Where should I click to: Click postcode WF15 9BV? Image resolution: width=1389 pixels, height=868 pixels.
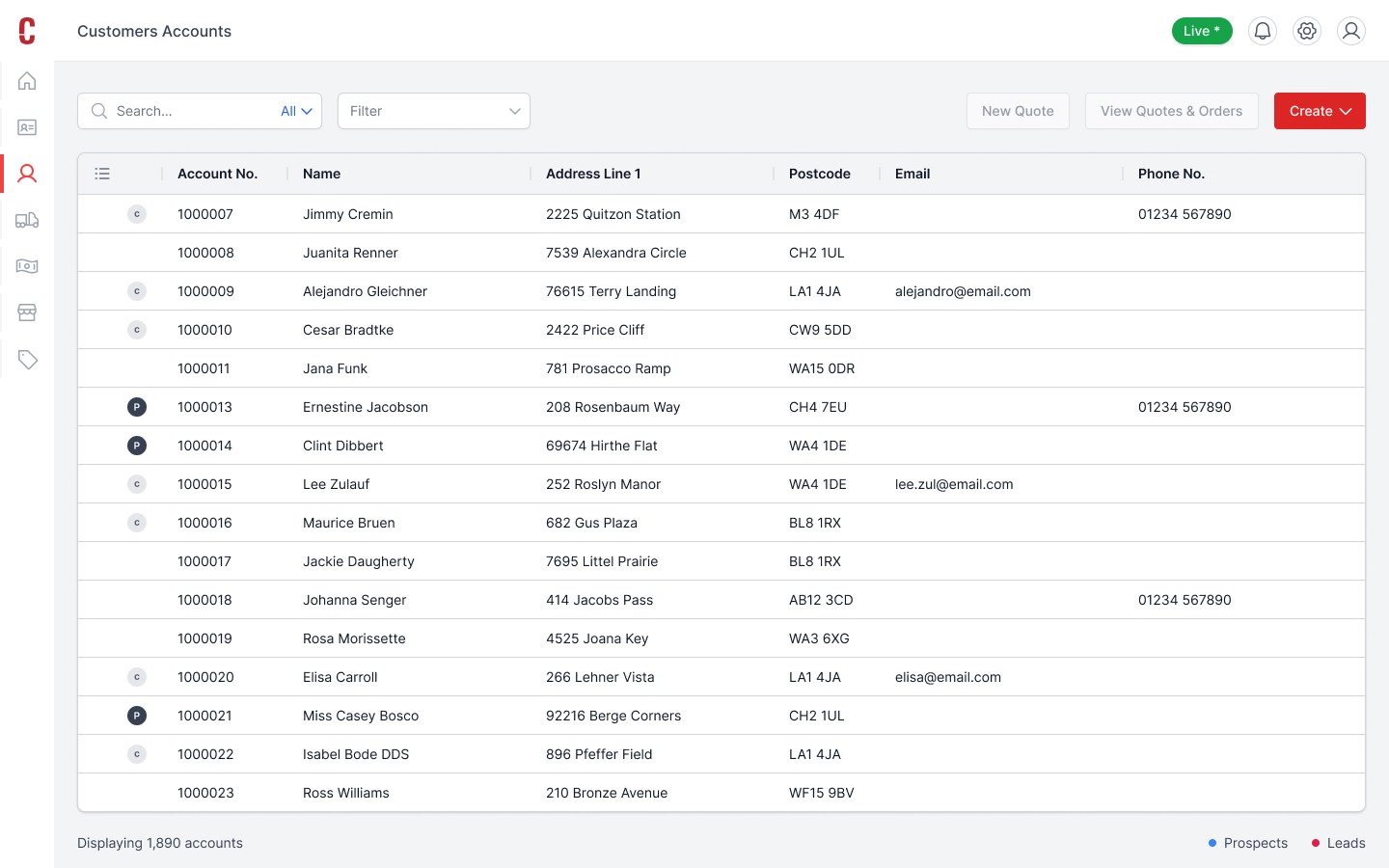(822, 793)
